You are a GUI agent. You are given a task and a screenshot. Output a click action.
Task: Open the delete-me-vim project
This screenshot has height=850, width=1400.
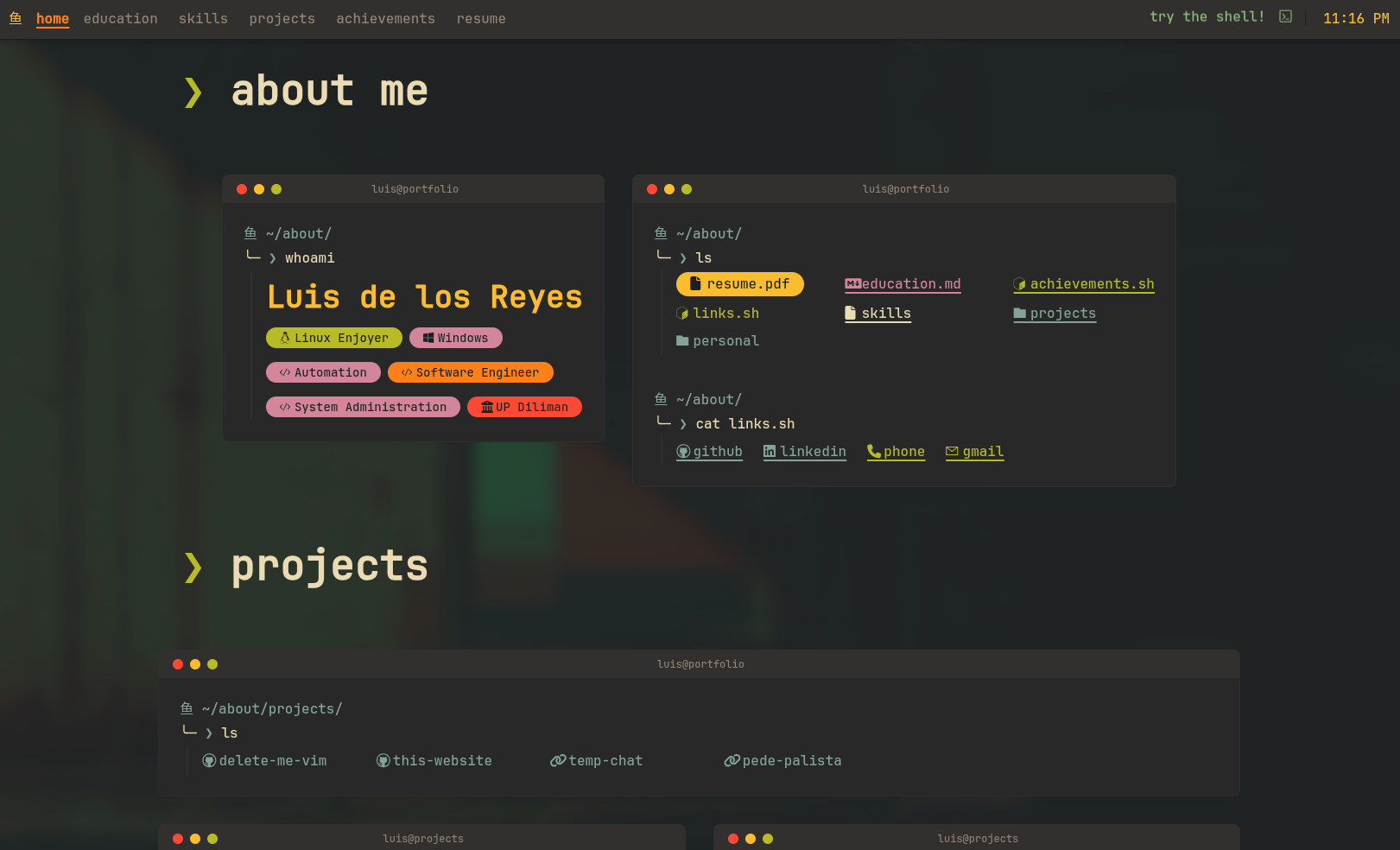pos(264,761)
